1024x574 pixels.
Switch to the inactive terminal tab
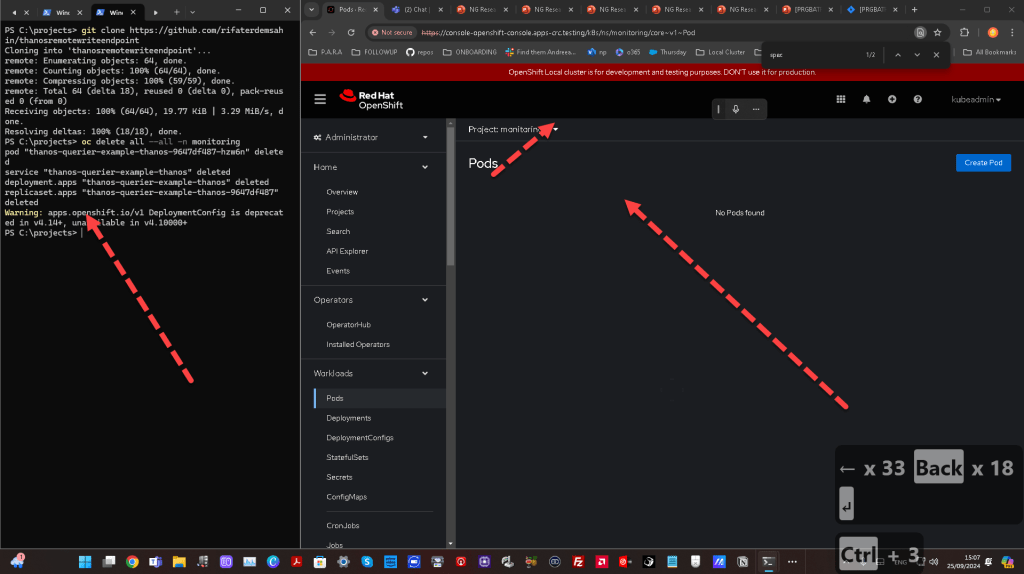(x=62, y=12)
